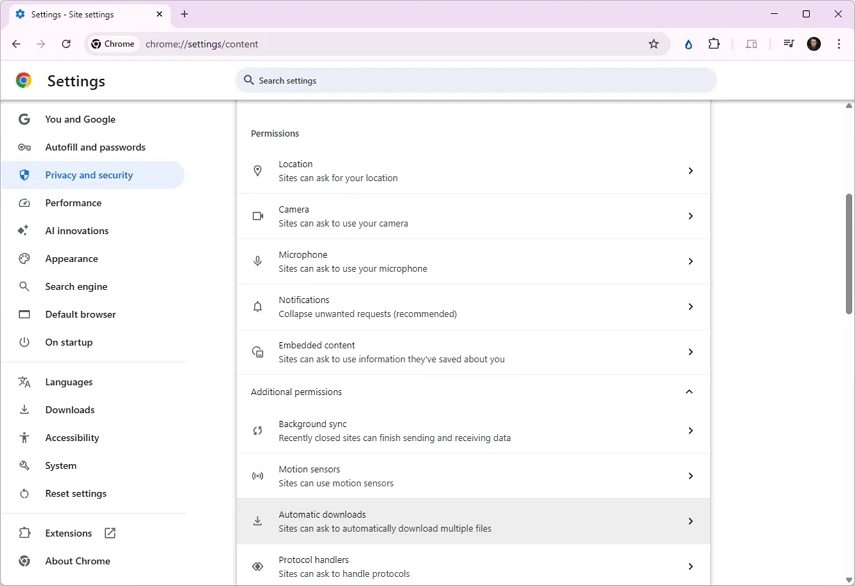Image resolution: width=855 pixels, height=586 pixels.
Task: Open the Extensions puzzle icon
Action: tap(713, 44)
